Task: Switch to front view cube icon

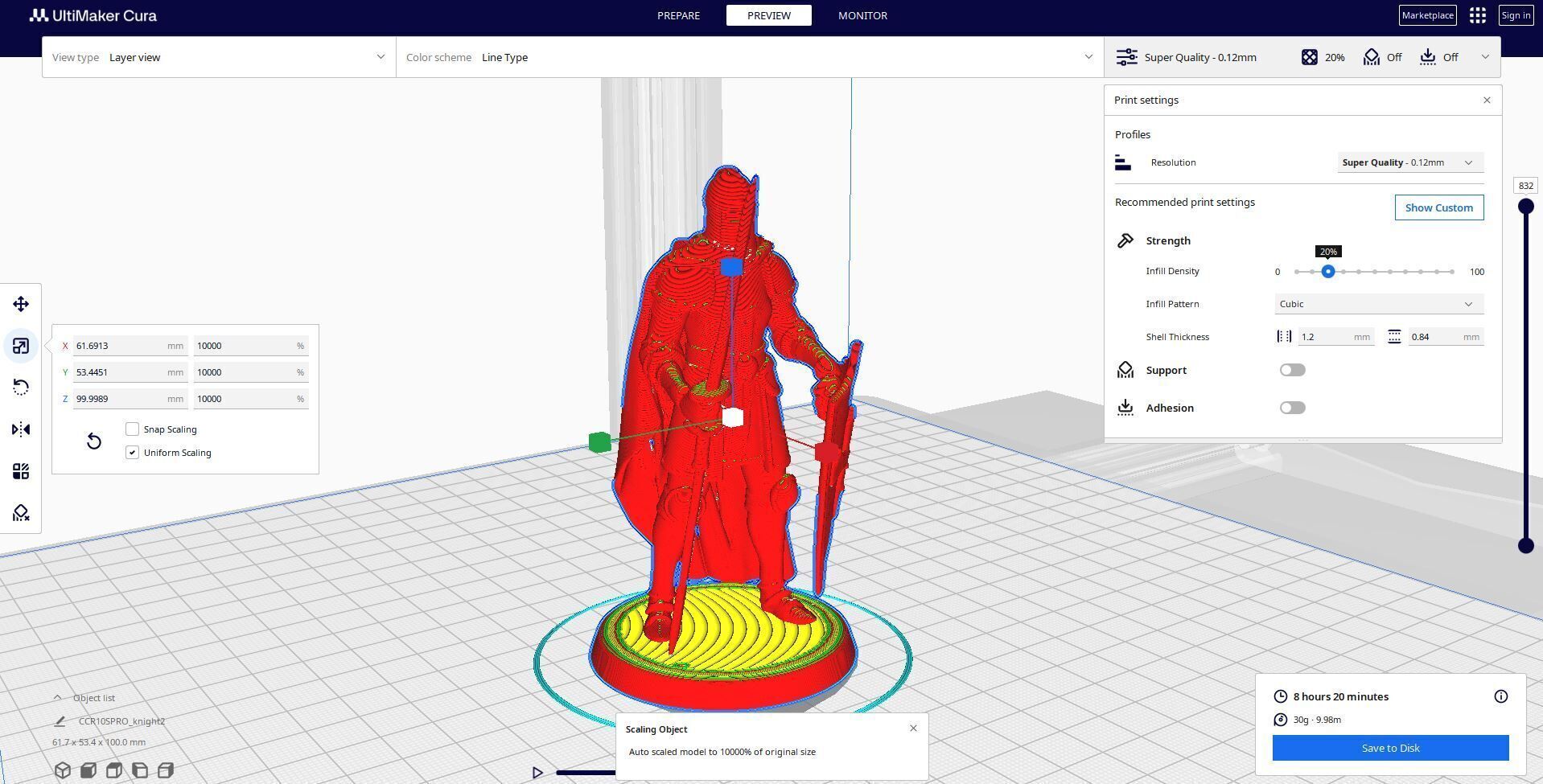Action: click(88, 770)
